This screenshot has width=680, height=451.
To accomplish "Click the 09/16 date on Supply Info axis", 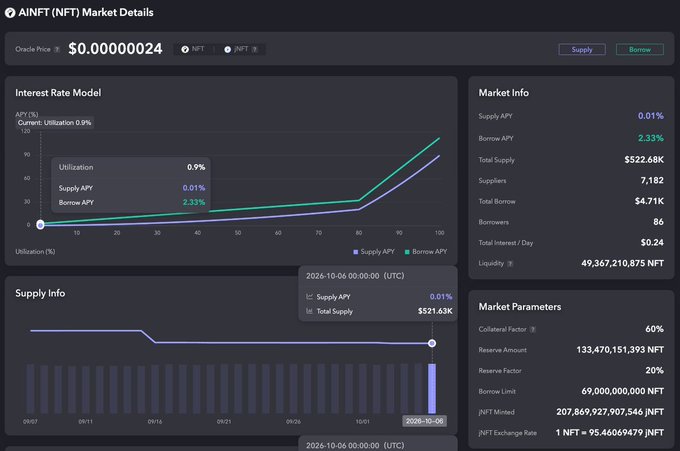I will [x=155, y=422].
